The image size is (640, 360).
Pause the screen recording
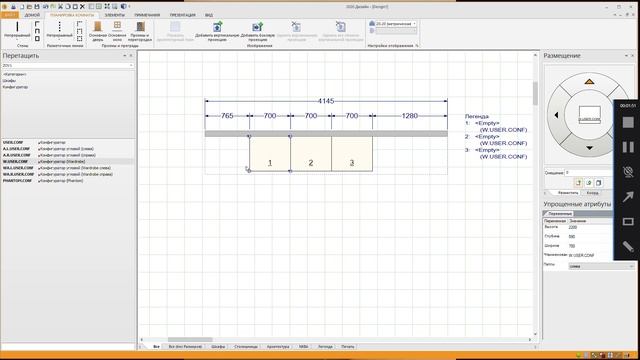coord(628,147)
